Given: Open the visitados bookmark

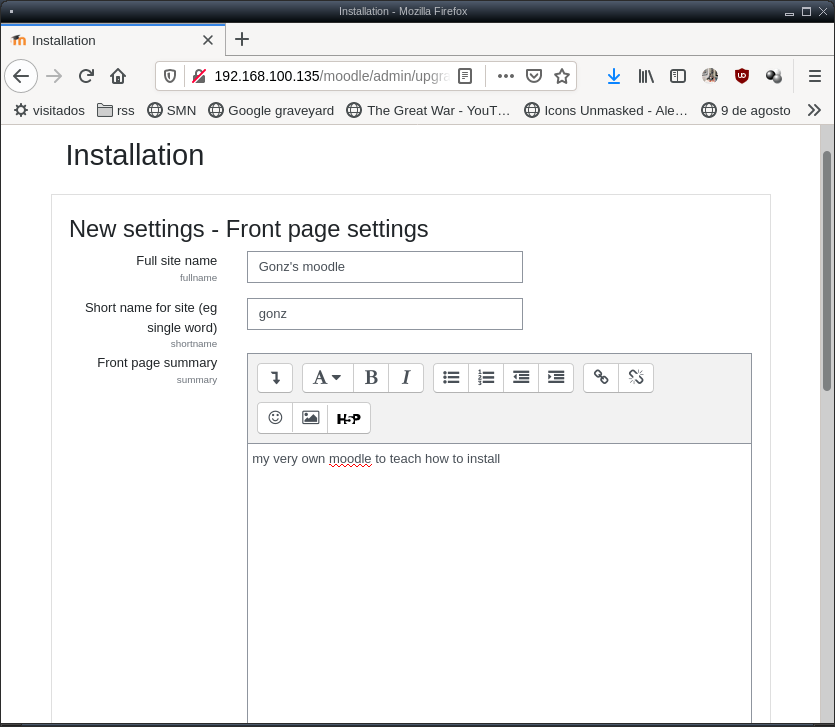Looking at the screenshot, I should point(50,110).
